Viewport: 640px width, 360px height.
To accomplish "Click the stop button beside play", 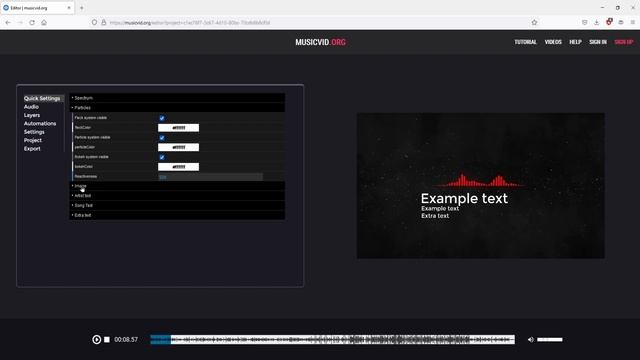I will point(107,340).
